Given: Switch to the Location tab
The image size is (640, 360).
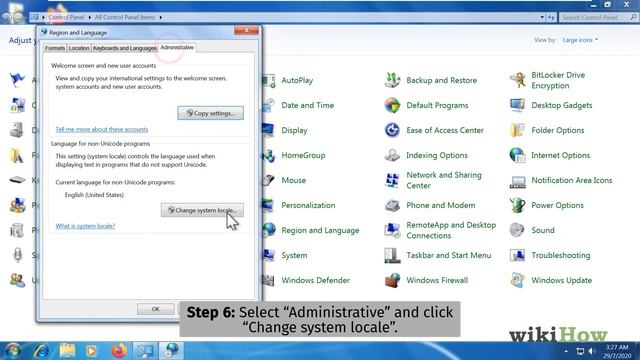Looking at the screenshot, I should click(x=79, y=48).
